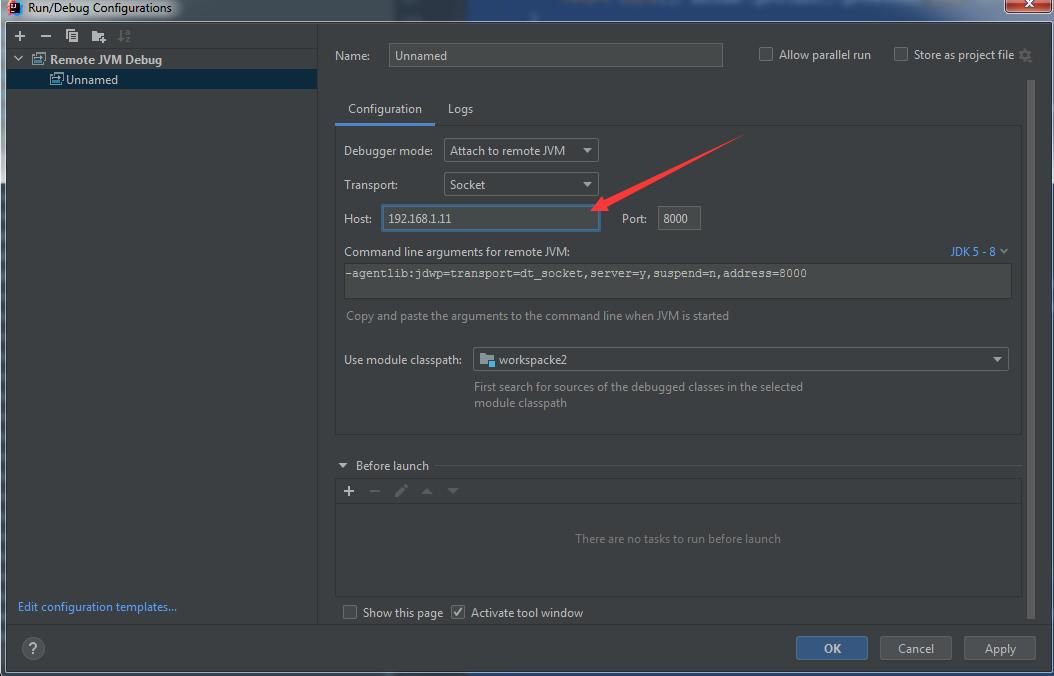
Task: Collapse the Before launch section
Action: point(343,466)
